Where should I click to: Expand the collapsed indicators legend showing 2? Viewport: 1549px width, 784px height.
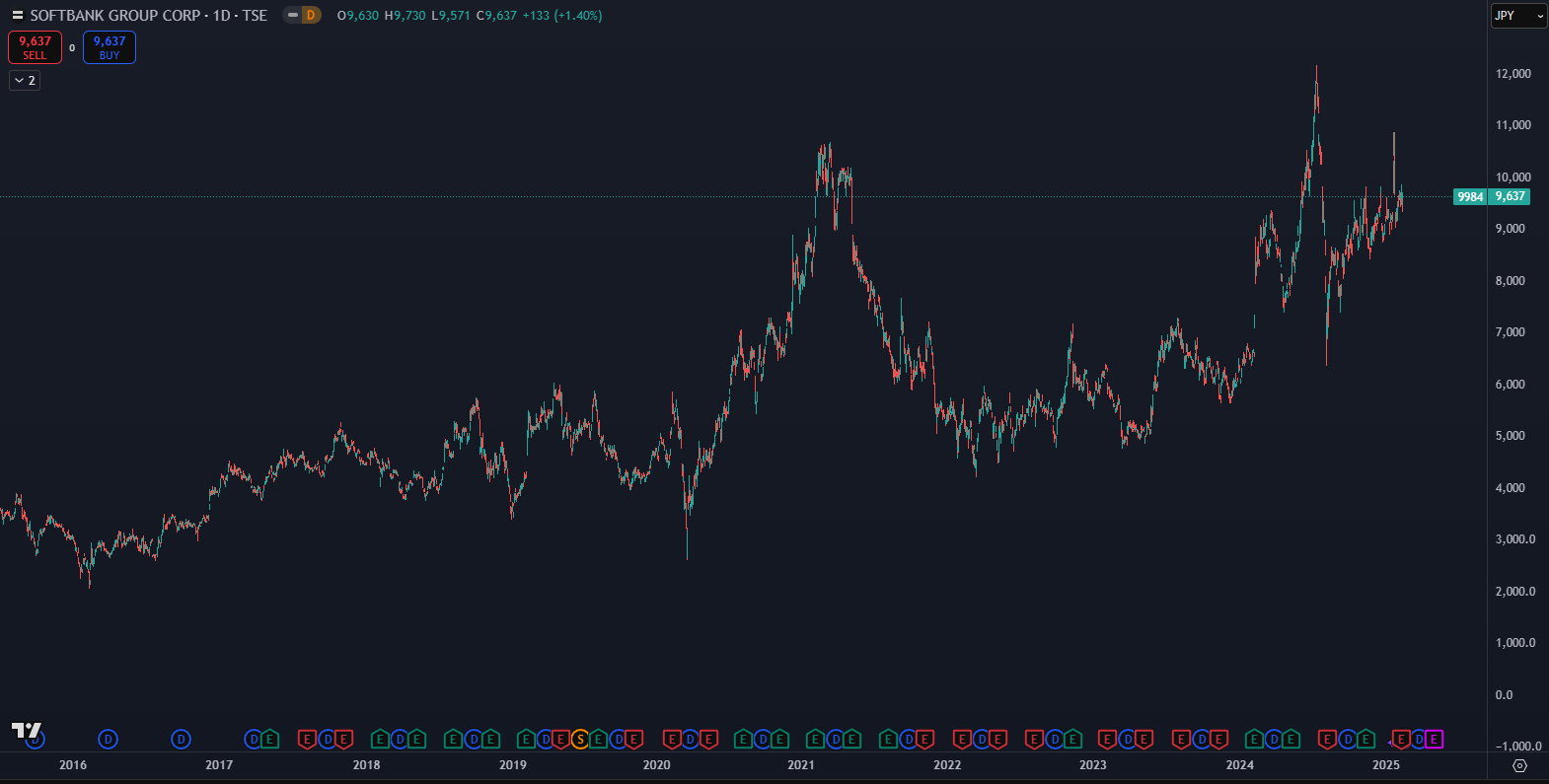25,81
